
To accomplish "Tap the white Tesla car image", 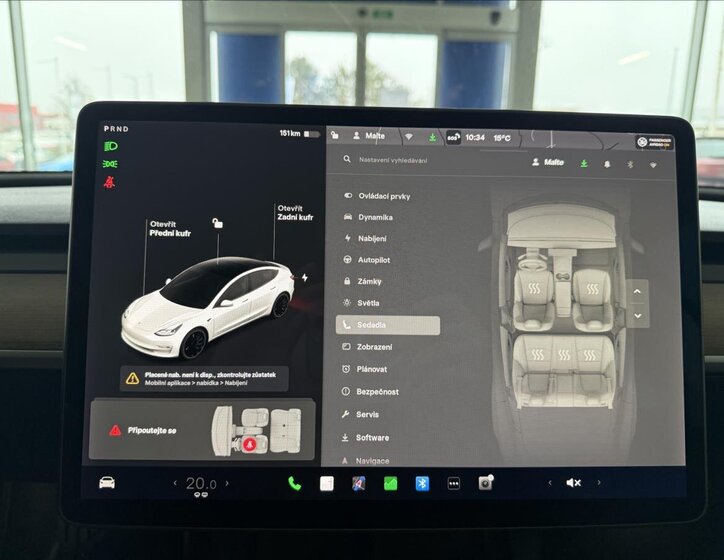I will [208, 307].
